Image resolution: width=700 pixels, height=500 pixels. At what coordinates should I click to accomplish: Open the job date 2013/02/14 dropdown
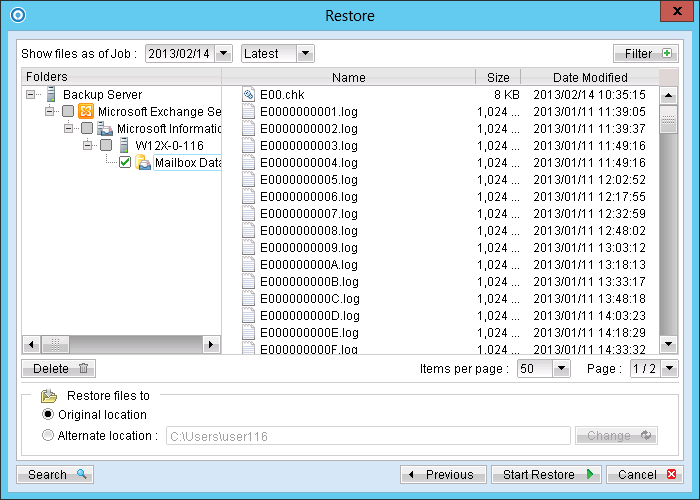(x=224, y=54)
